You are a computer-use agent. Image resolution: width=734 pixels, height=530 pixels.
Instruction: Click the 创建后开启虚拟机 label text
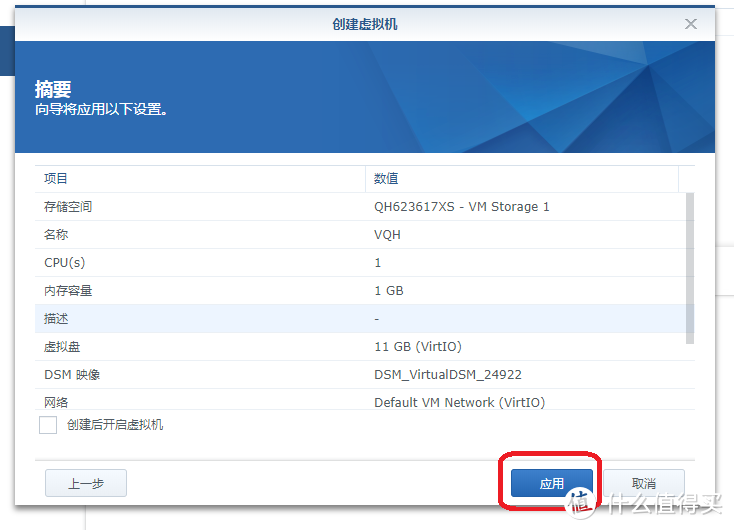115,425
